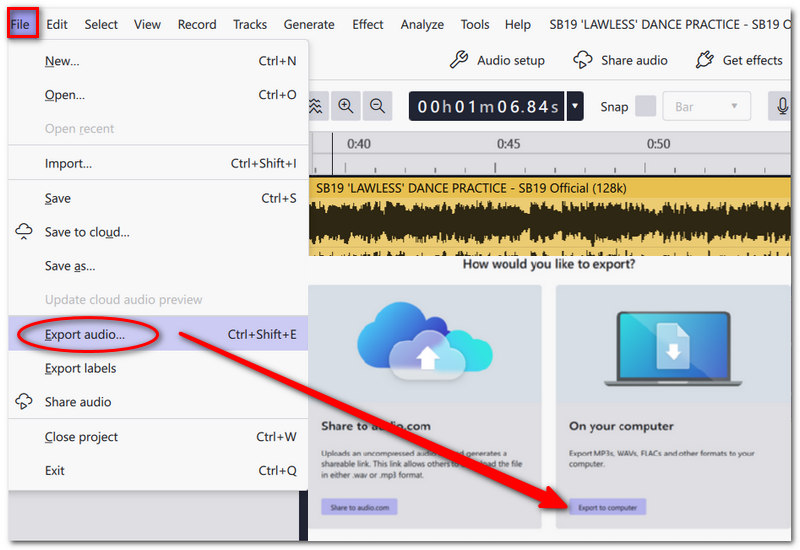Image resolution: width=800 pixels, height=550 pixels.
Task: Click 'How would you like to export?' heading
Action: (x=549, y=264)
